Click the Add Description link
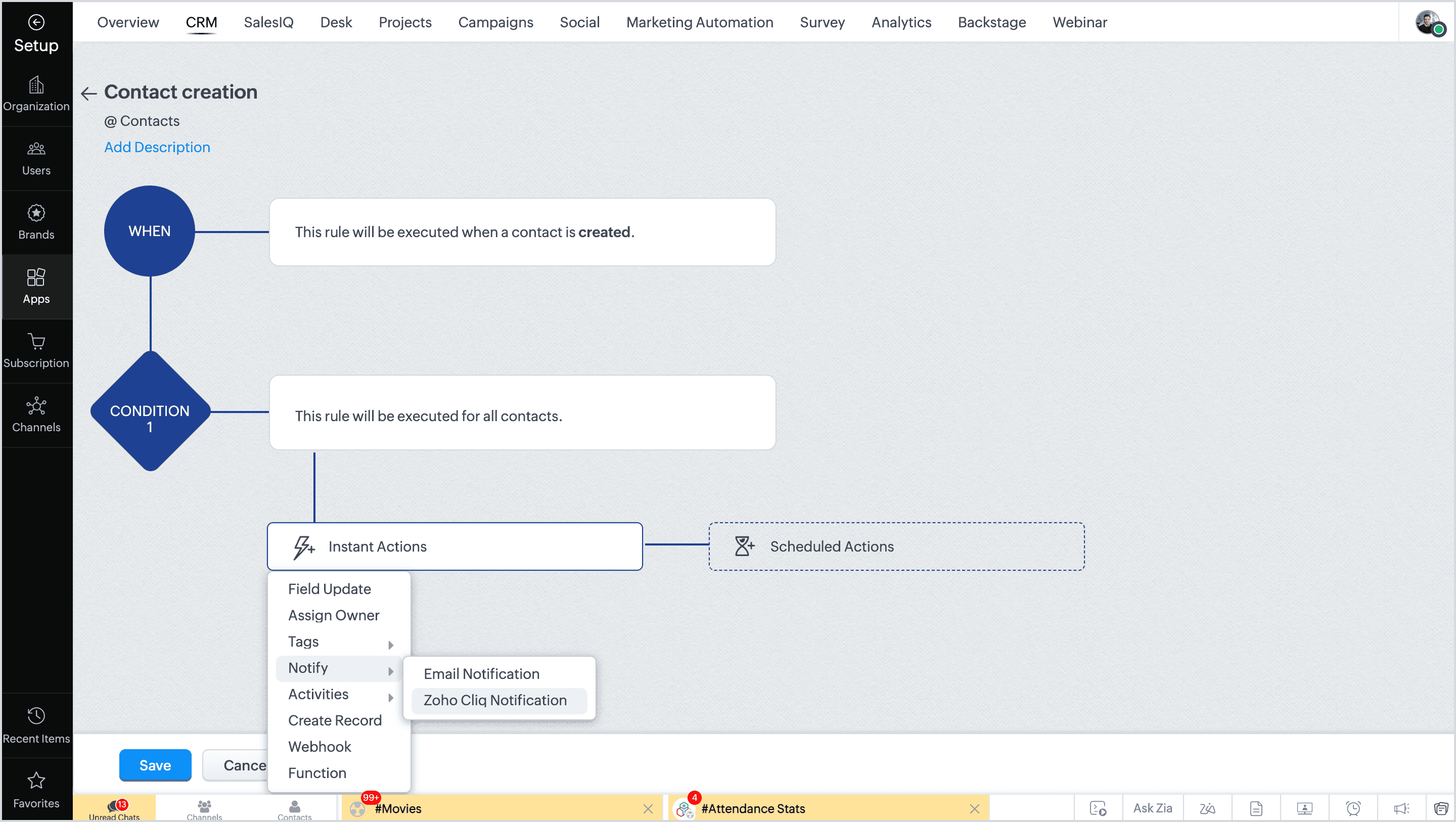 pyautogui.click(x=157, y=147)
